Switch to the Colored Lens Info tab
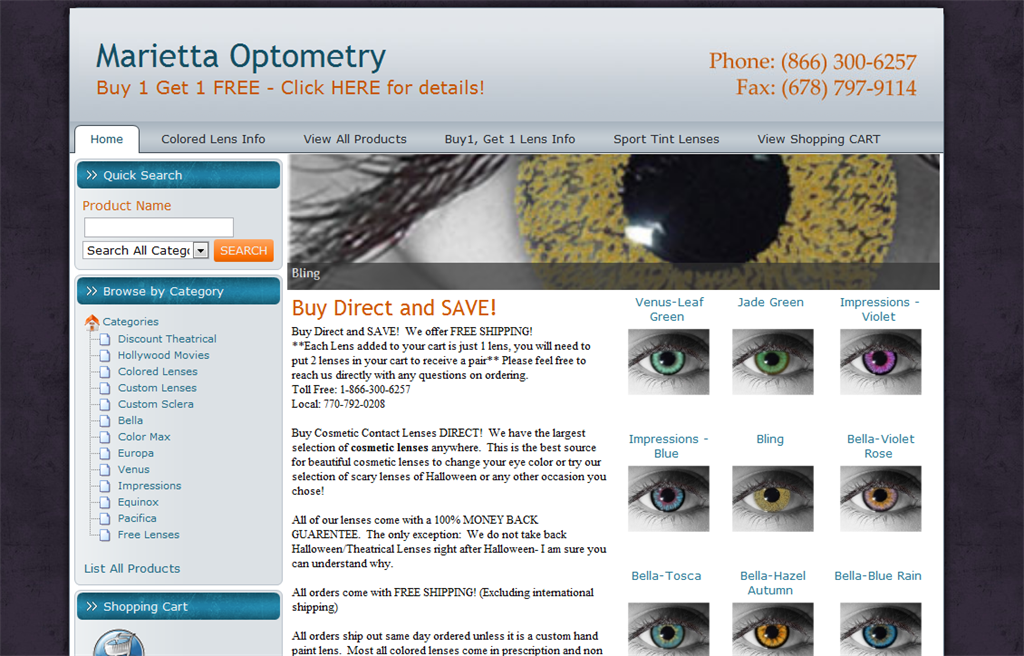1024x656 pixels. coord(213,139)
